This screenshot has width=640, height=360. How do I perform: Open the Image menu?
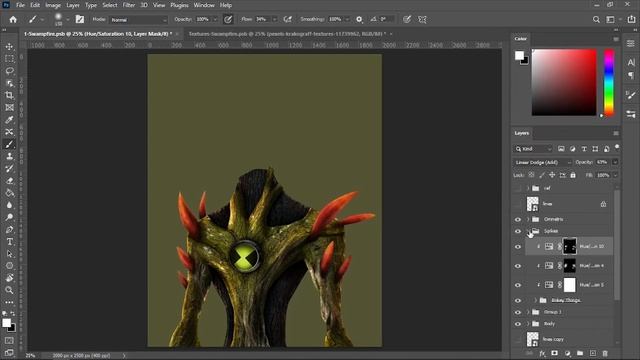tap(53, 5)
